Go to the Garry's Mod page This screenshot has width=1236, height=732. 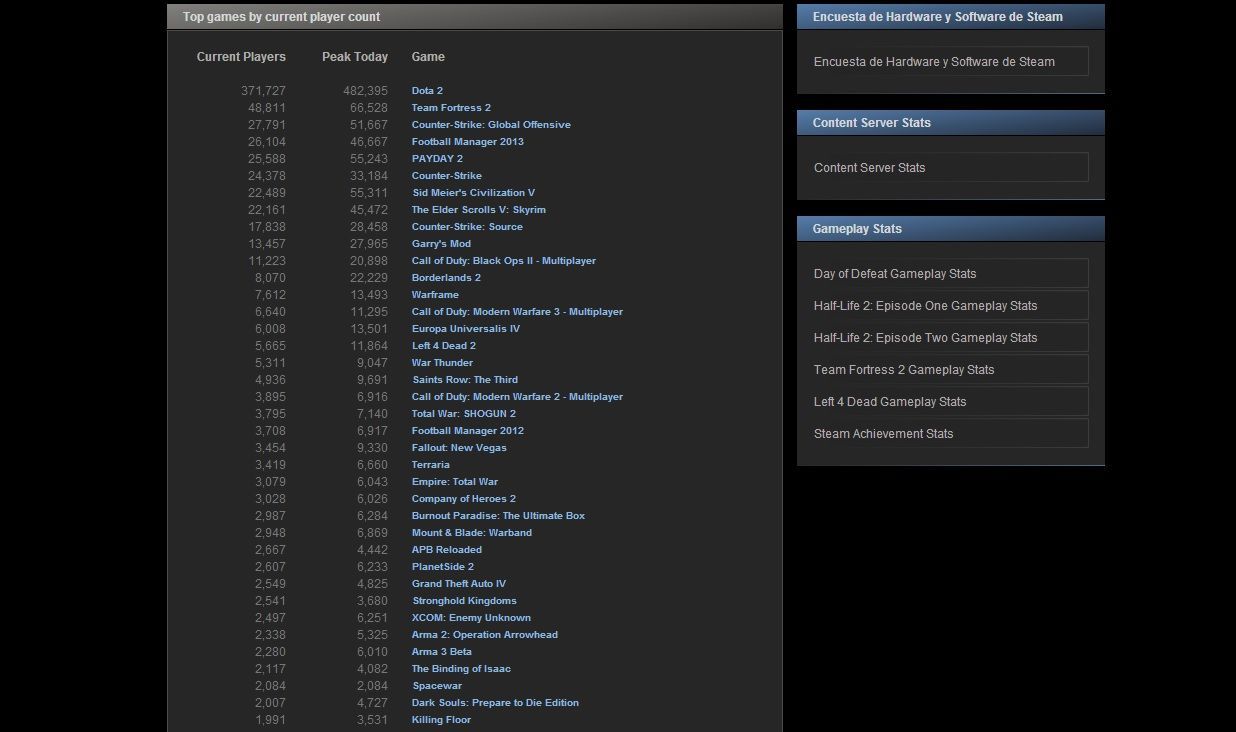(x=441, y=244)
